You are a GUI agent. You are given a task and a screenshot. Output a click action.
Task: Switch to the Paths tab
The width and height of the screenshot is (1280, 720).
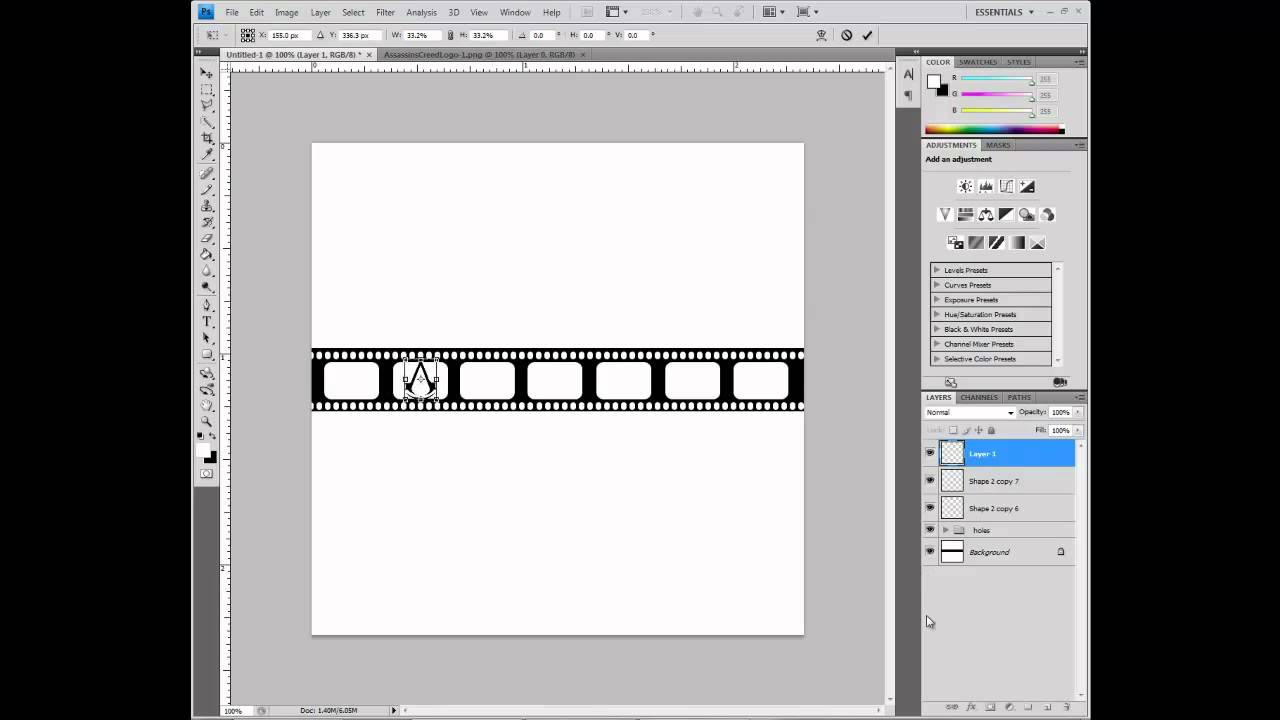click(x=1019, y=397)
